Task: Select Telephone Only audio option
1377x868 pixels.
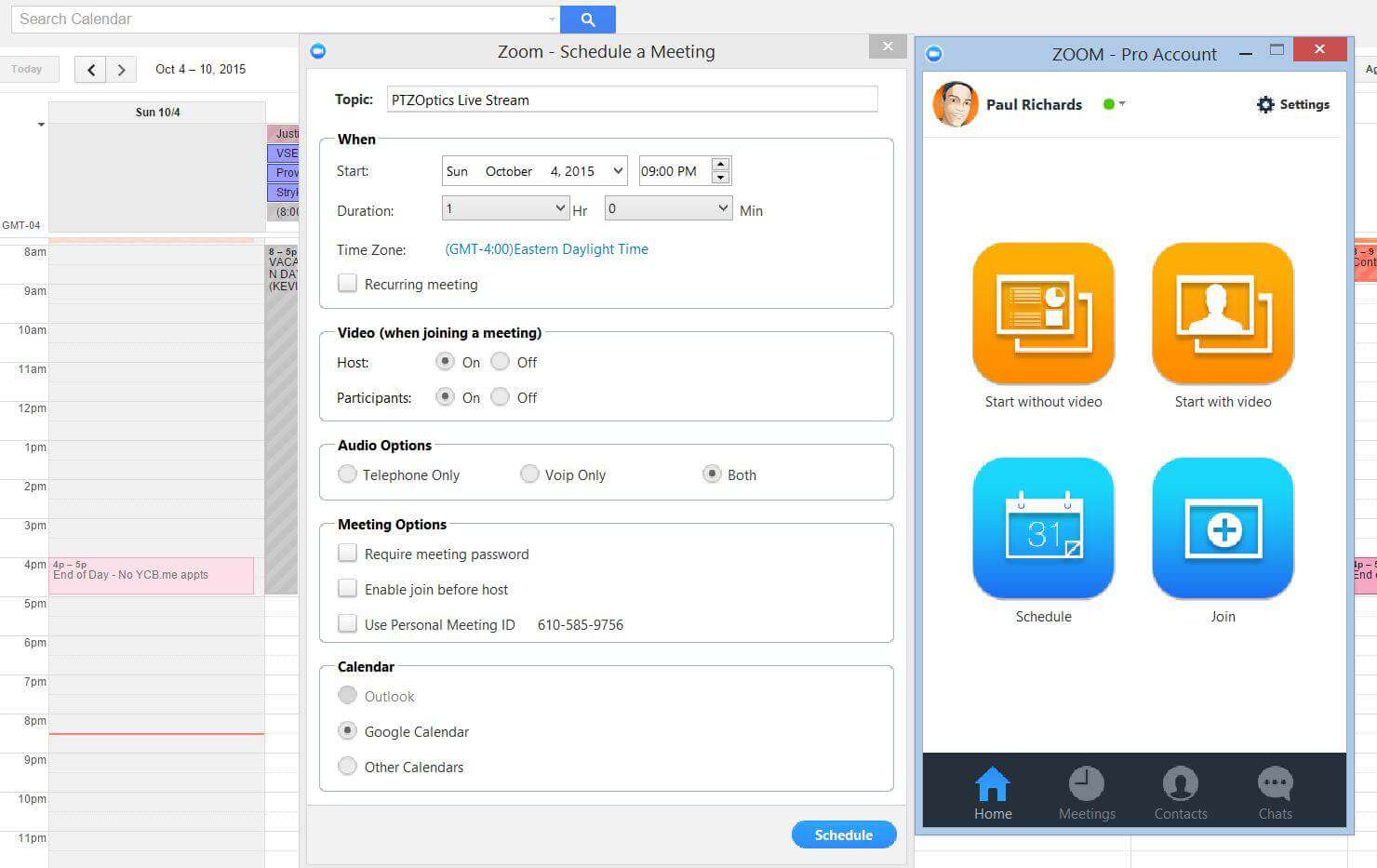Action: click(x=347, y=474)
